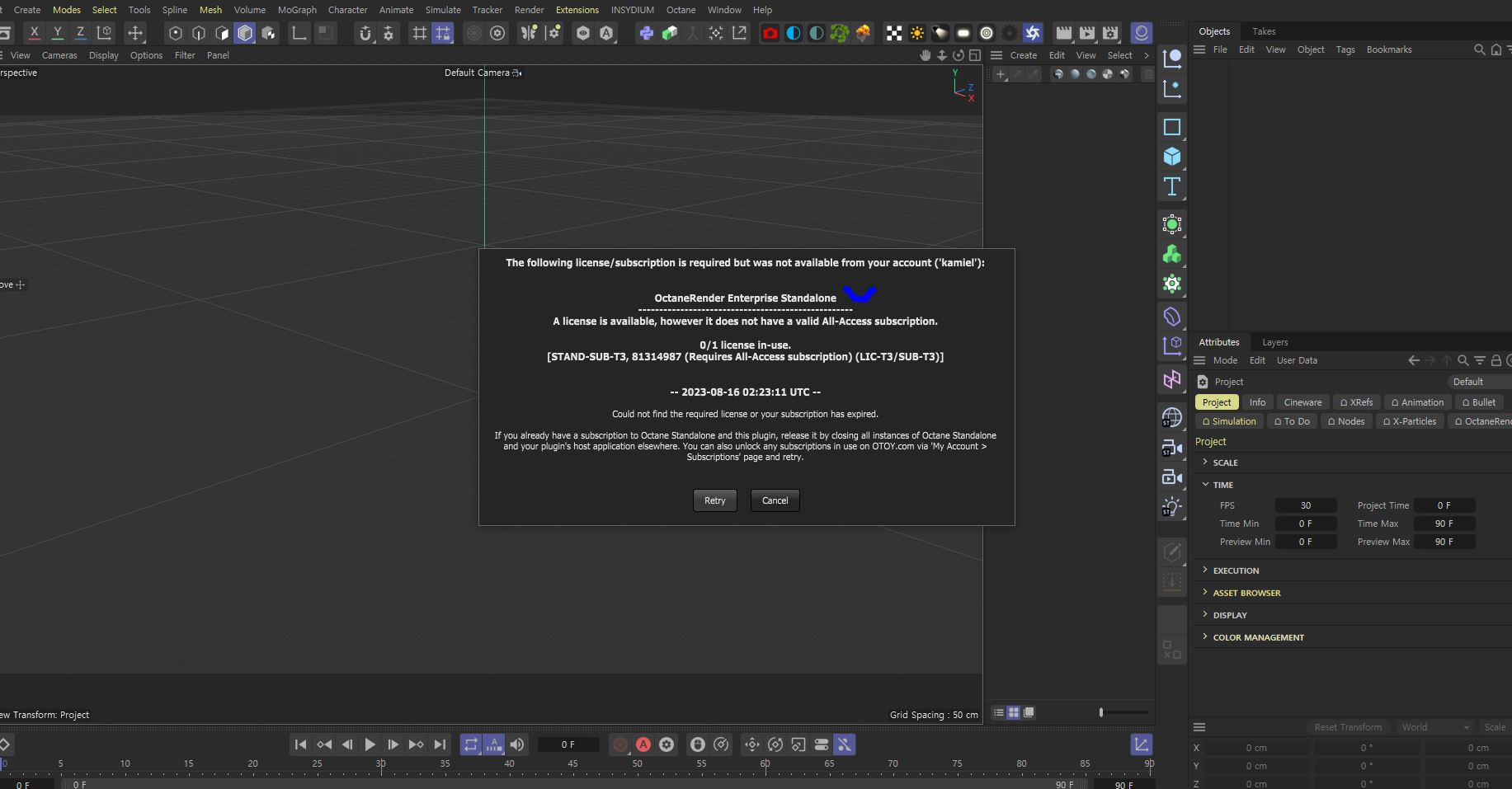Toggle the highlighted workplane lock grid icon
The image size is (1512, 789).
[443, 33]
